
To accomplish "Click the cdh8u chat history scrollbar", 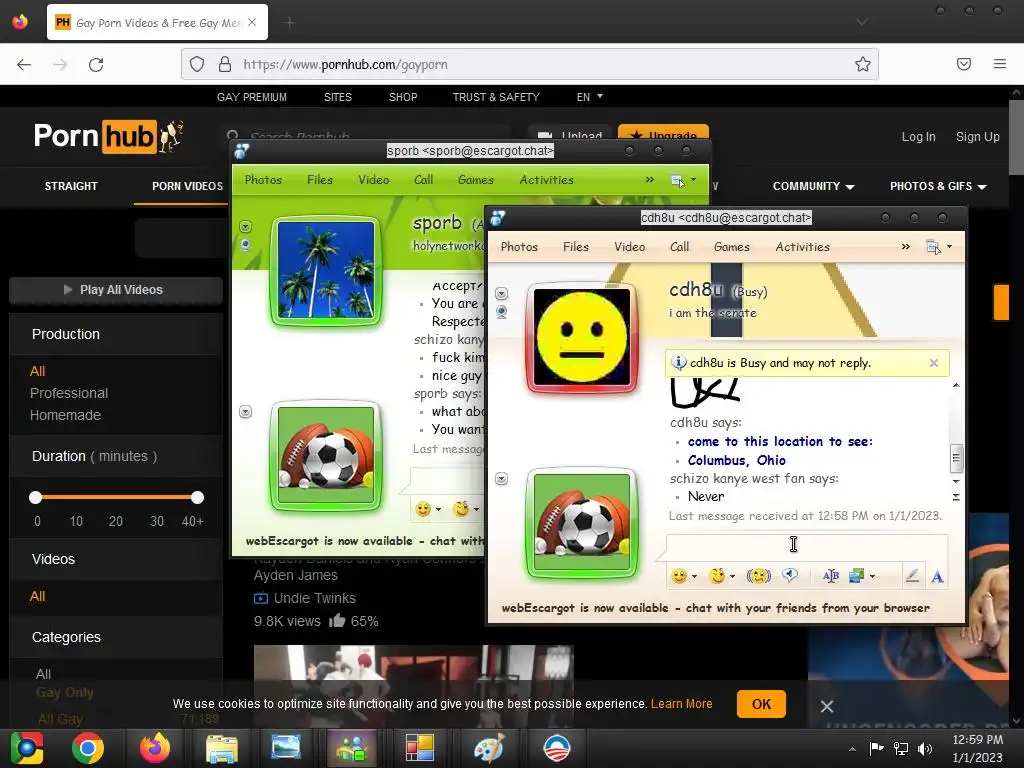I will click(956, 457).
